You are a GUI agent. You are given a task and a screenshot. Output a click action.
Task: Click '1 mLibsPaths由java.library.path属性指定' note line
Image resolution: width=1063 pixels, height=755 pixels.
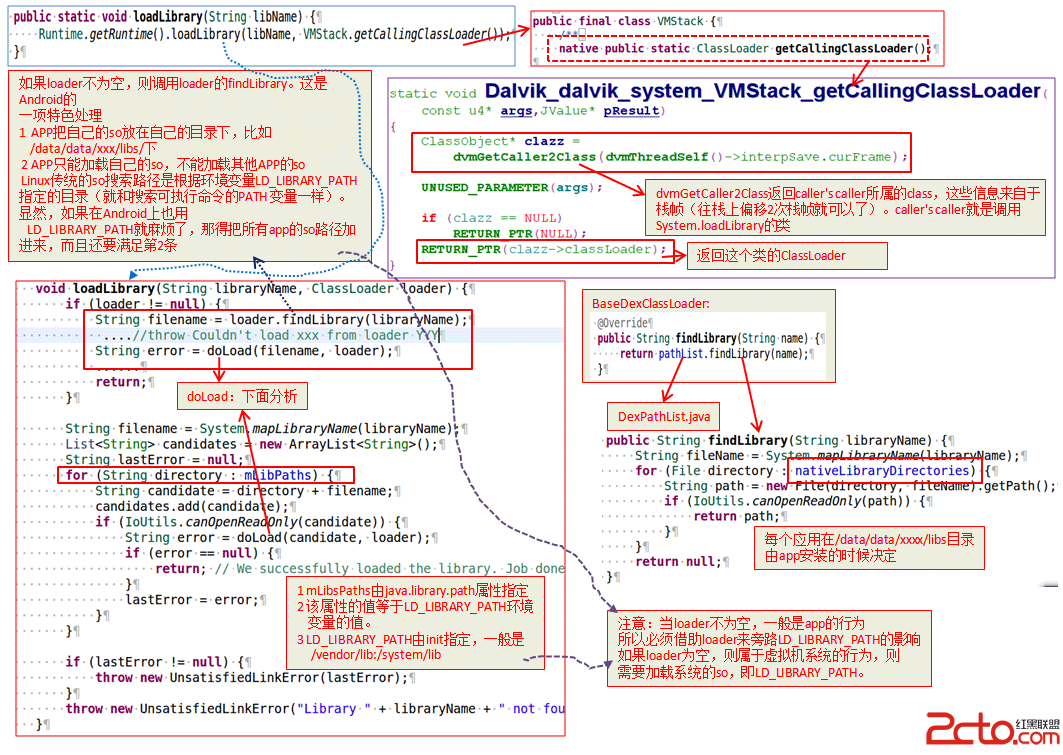(412, 590)
